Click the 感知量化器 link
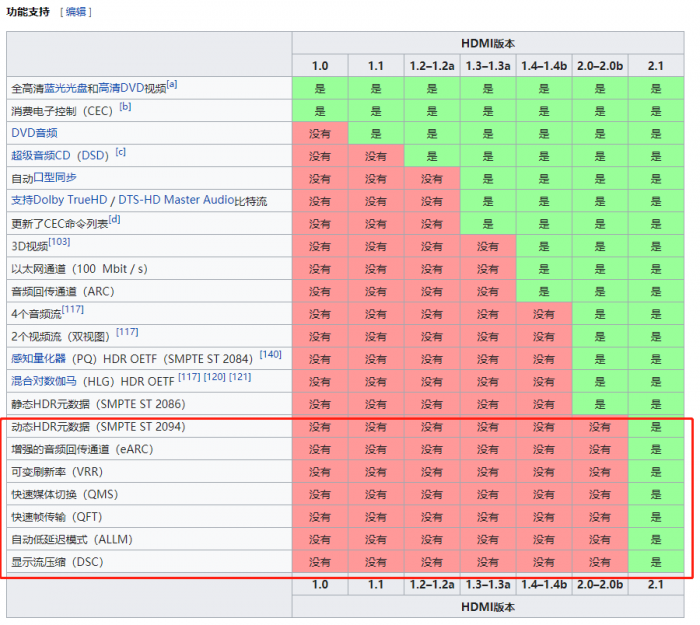Image resolution: width=700 pixels, height=625 pixels. point(38,358)
